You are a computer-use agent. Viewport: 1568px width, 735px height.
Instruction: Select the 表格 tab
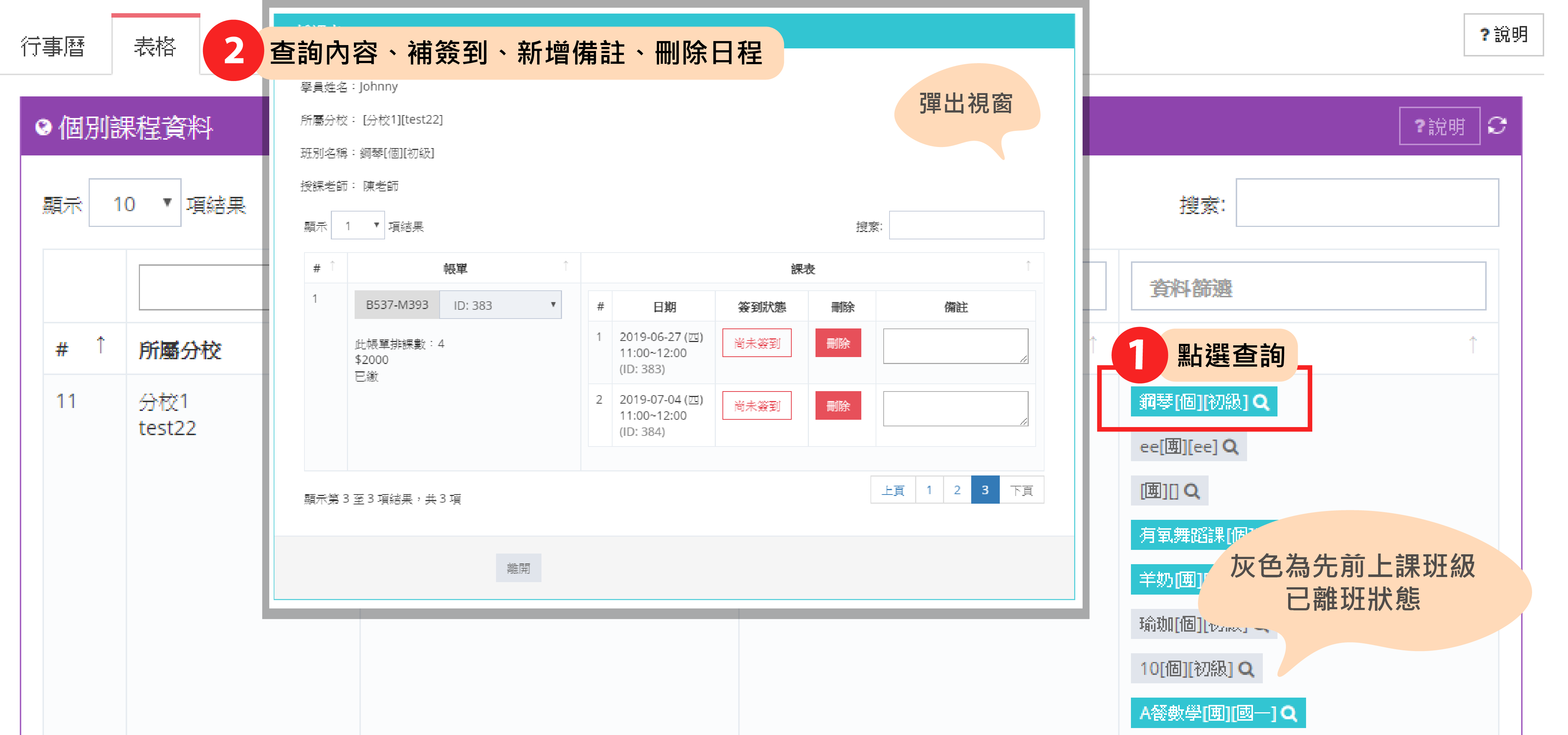[155, 46]
